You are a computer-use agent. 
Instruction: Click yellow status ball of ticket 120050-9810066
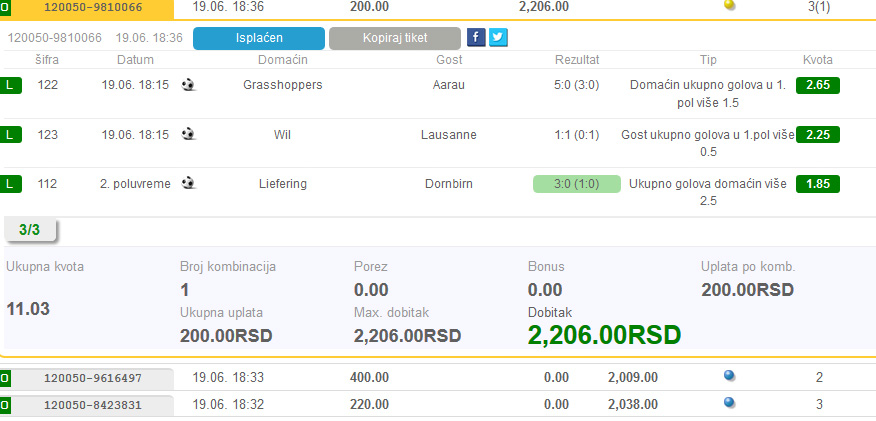click(x=729, y=5)
